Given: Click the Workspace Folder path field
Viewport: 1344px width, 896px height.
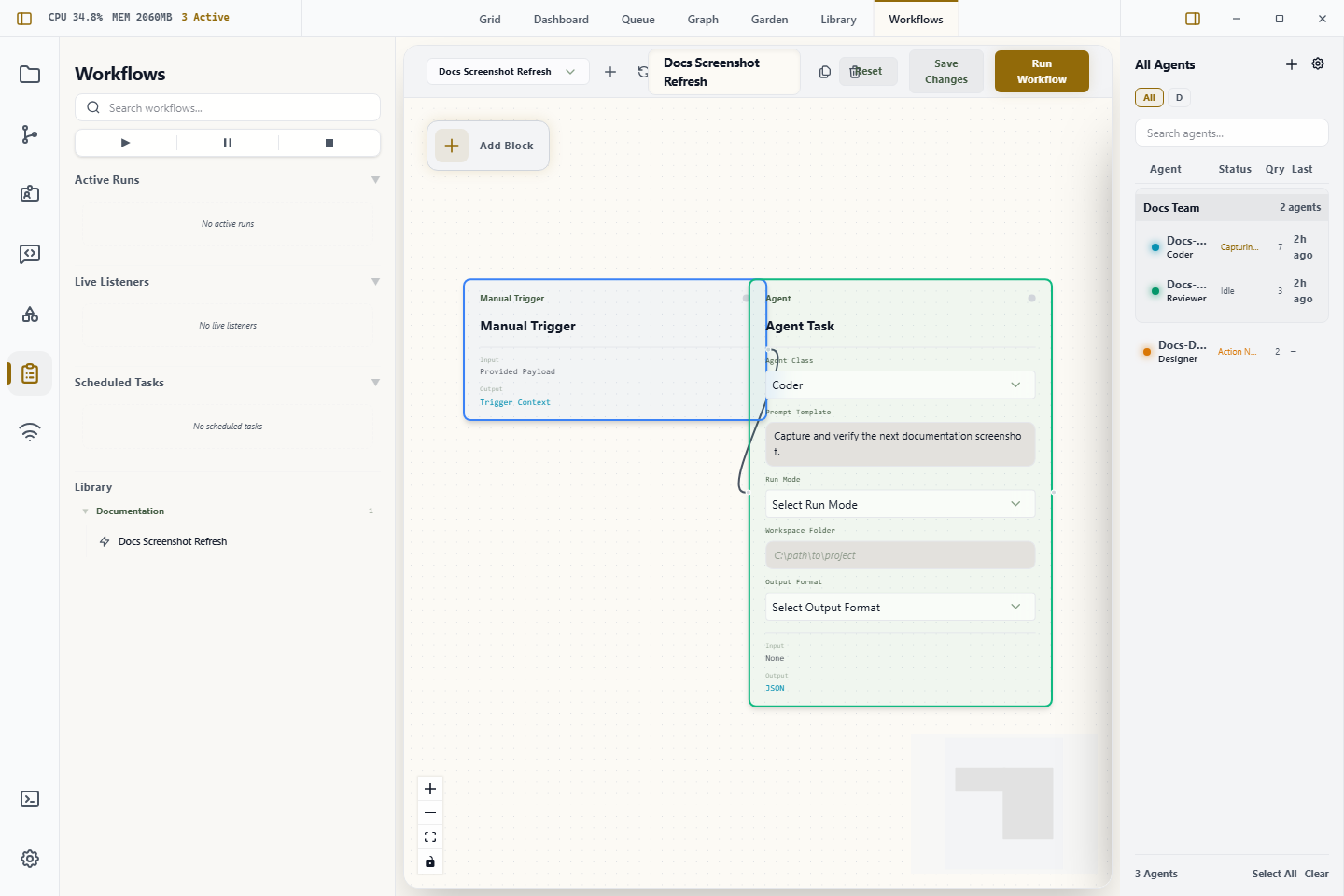Looking at the screenshot, I should click(x=900, y=555).
